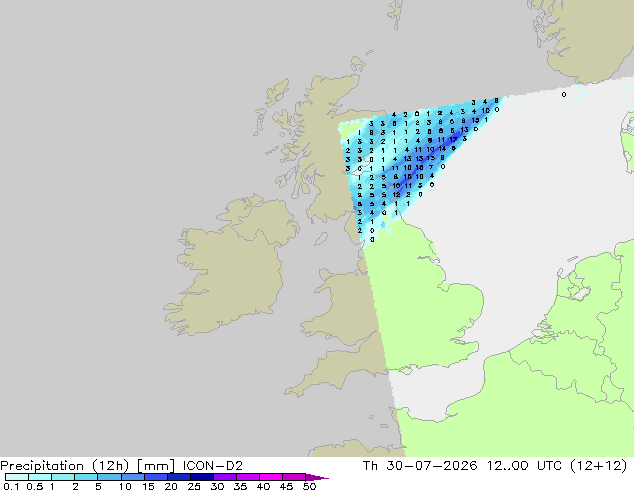Select the 35–40 mm violet legend swatch

tap(248, 477)
